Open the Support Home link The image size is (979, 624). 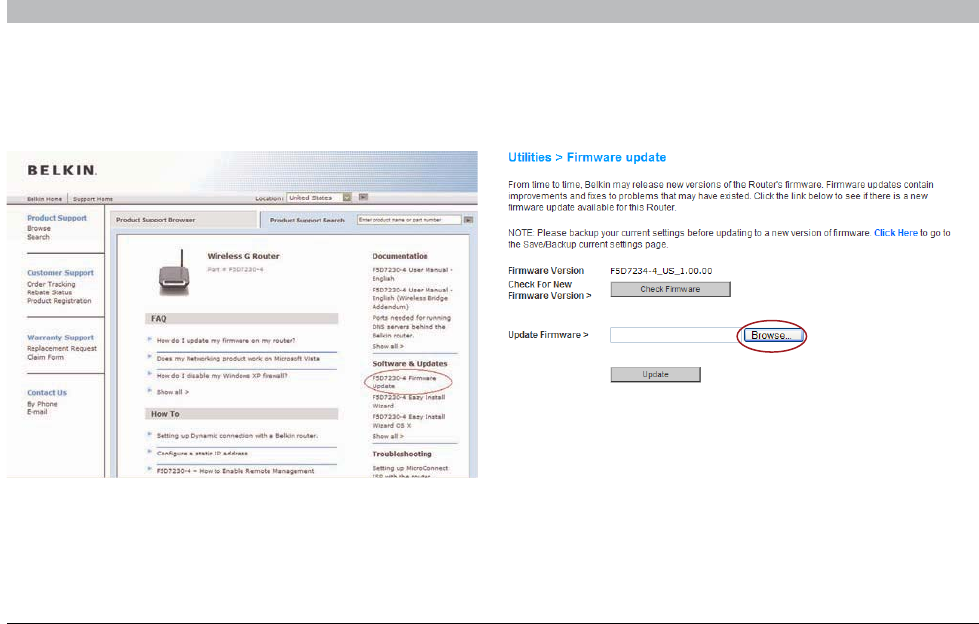[93, 199]
